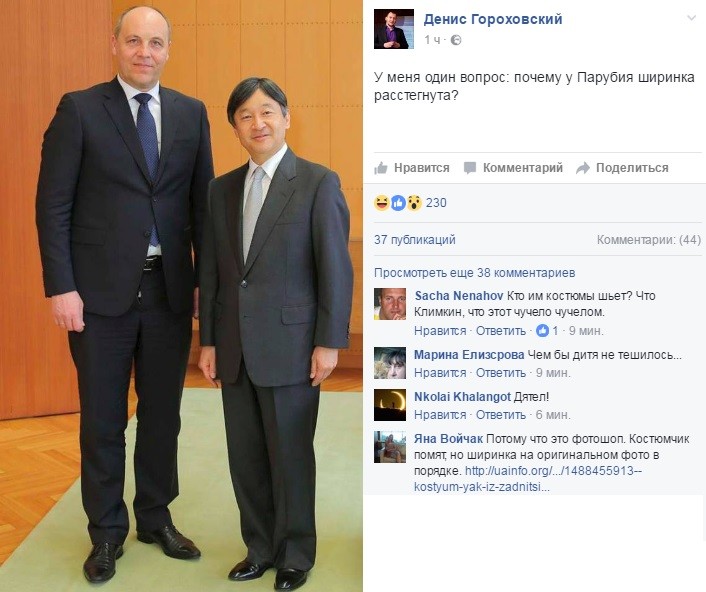Open the 37 публикаций shares link
Image resolution: width=706 pixels, height=592 pixels.
[415, 240]
